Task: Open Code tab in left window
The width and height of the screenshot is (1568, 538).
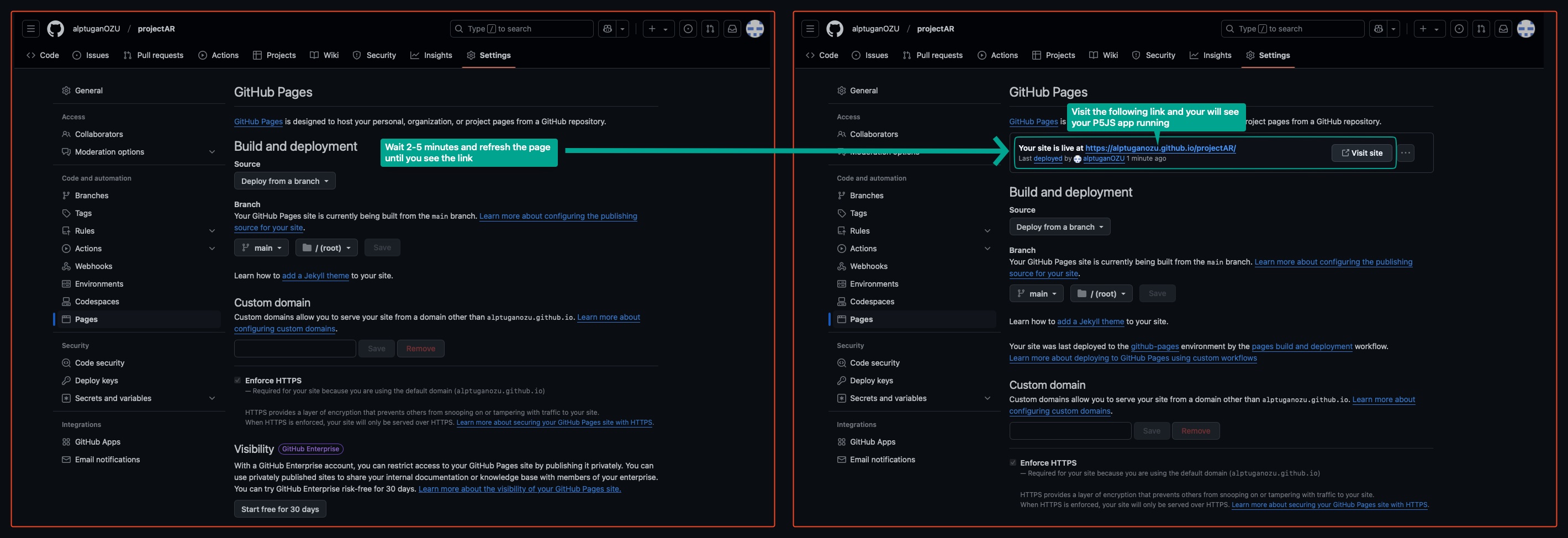Action: click(x=43, y=55)
